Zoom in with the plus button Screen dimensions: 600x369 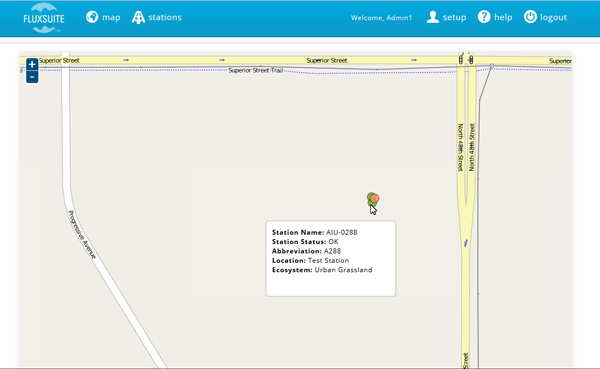(32, 64)
